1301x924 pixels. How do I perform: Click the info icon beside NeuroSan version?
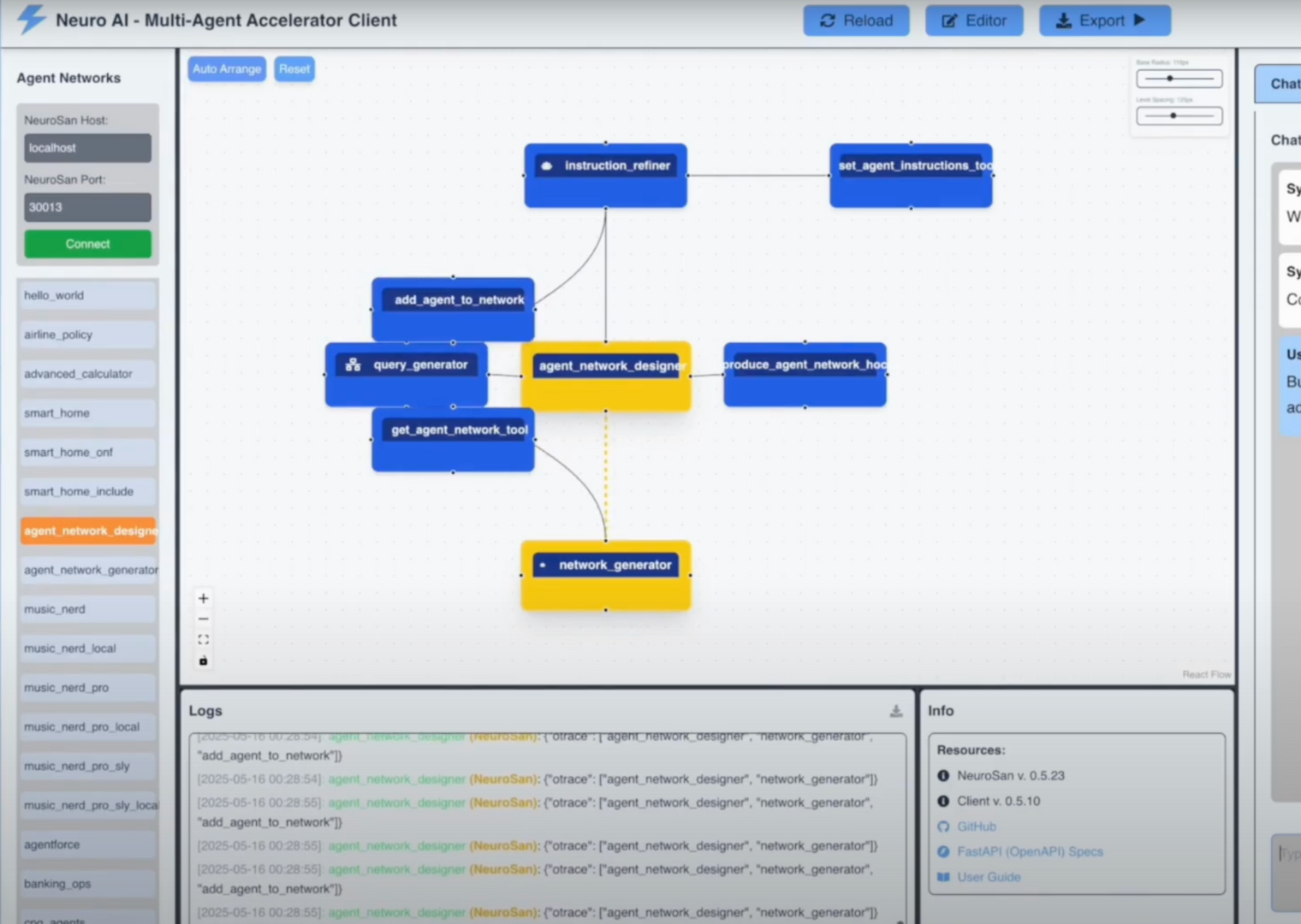click(943, 776)
